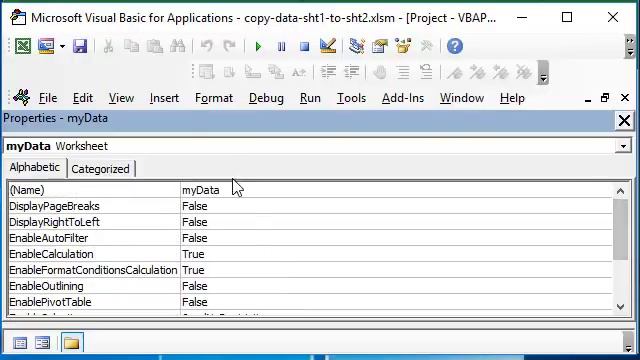Click the Complete Word A+ icon

(299, 72)
